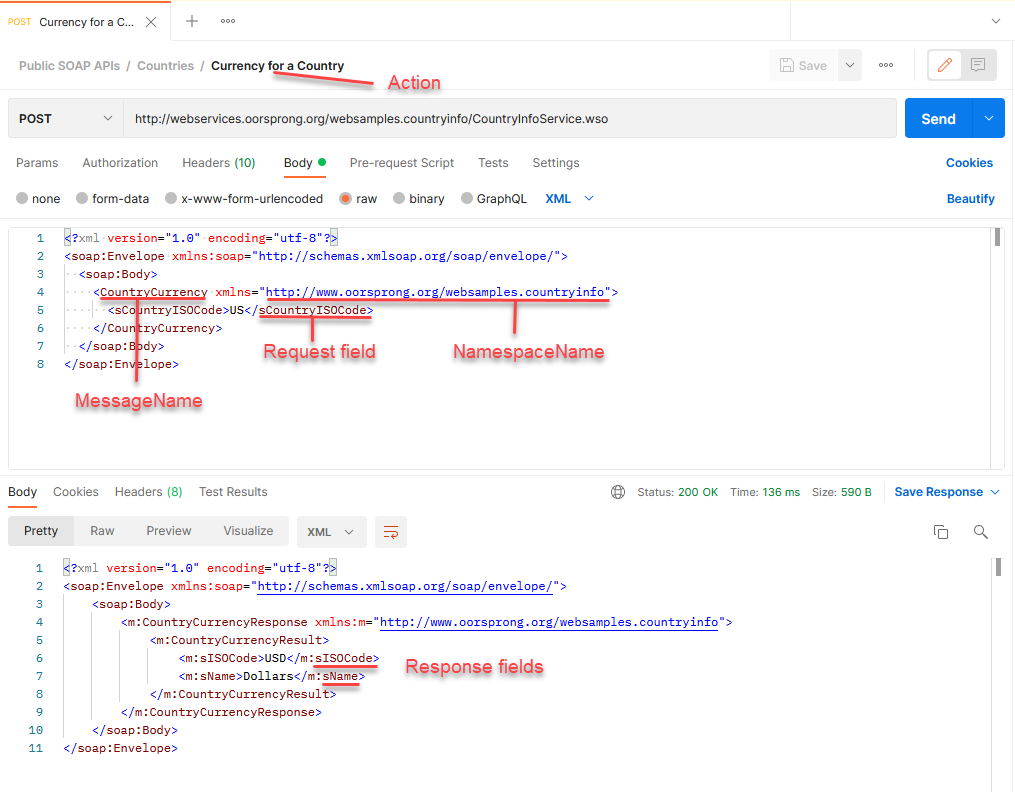Choose the GraphQL body type

[x=493, y=199]
